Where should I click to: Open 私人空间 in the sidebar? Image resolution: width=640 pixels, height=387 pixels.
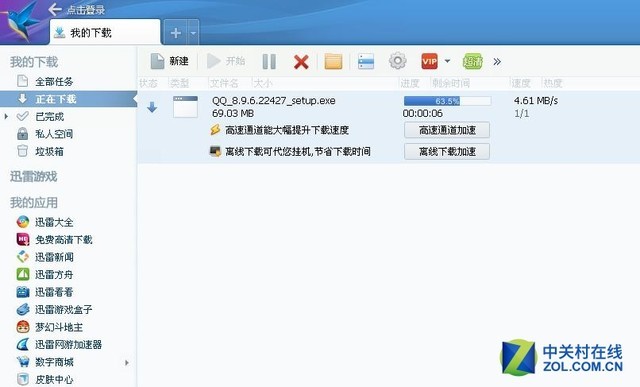[x=54, y=134]
